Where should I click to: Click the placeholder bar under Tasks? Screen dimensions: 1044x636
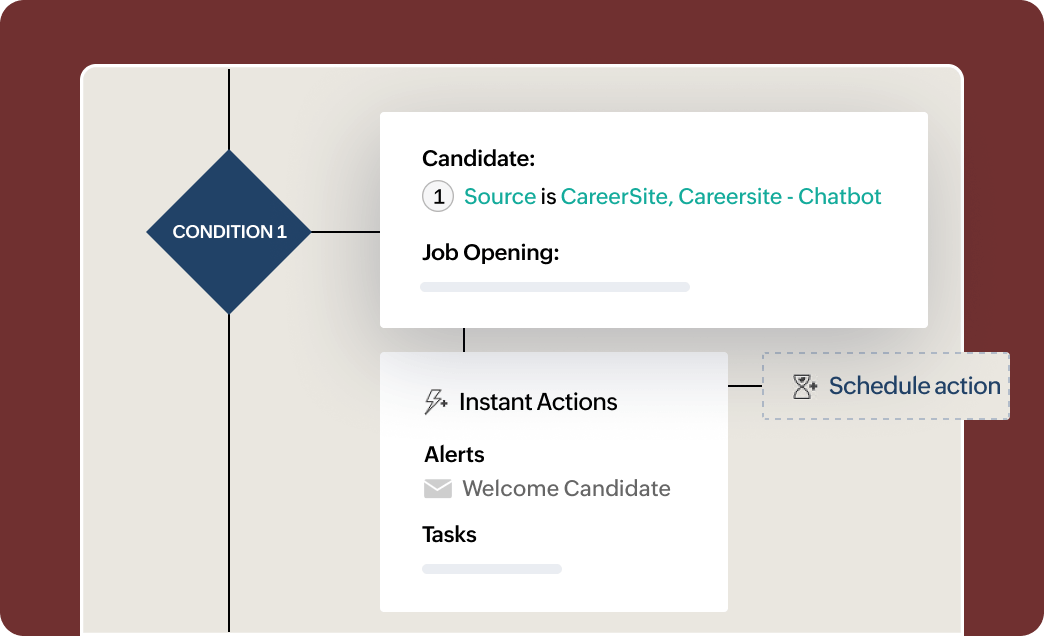492,568
